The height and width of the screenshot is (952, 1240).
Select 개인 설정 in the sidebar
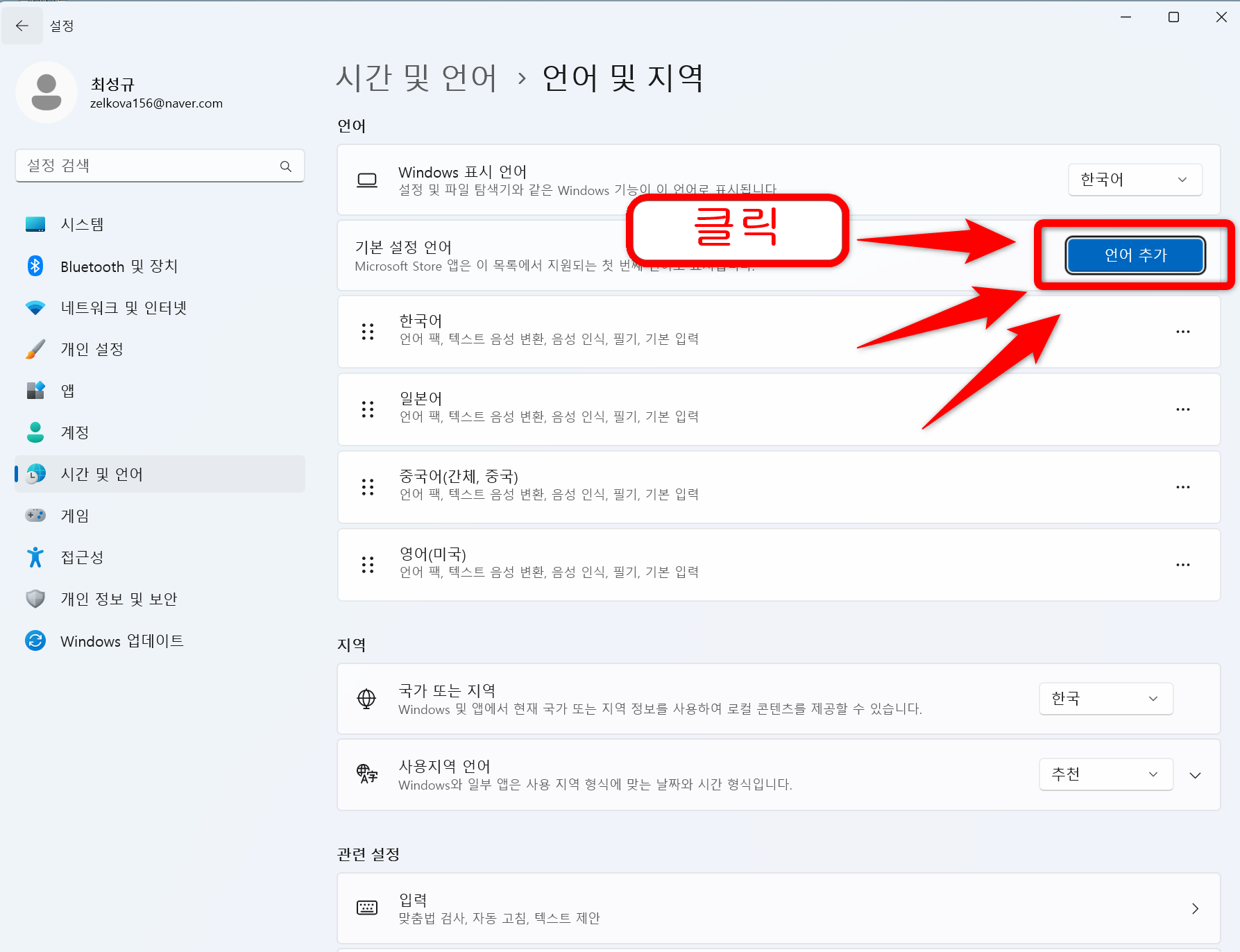point(160,349)
